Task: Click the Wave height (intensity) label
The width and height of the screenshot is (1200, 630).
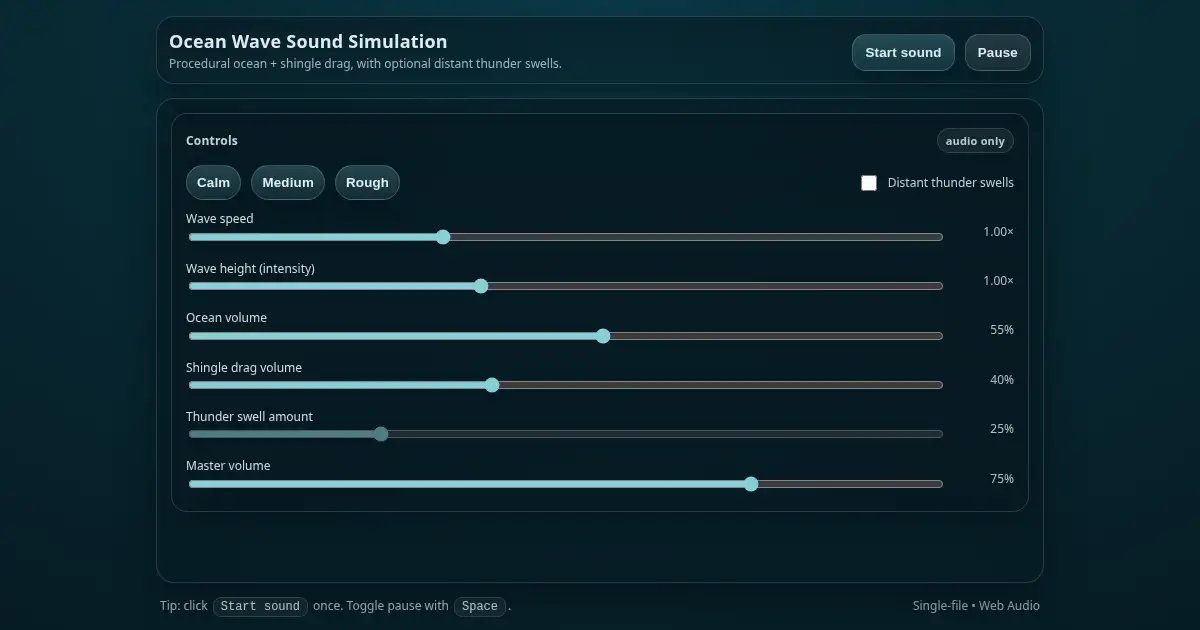Action: click(x=250, y=268)
